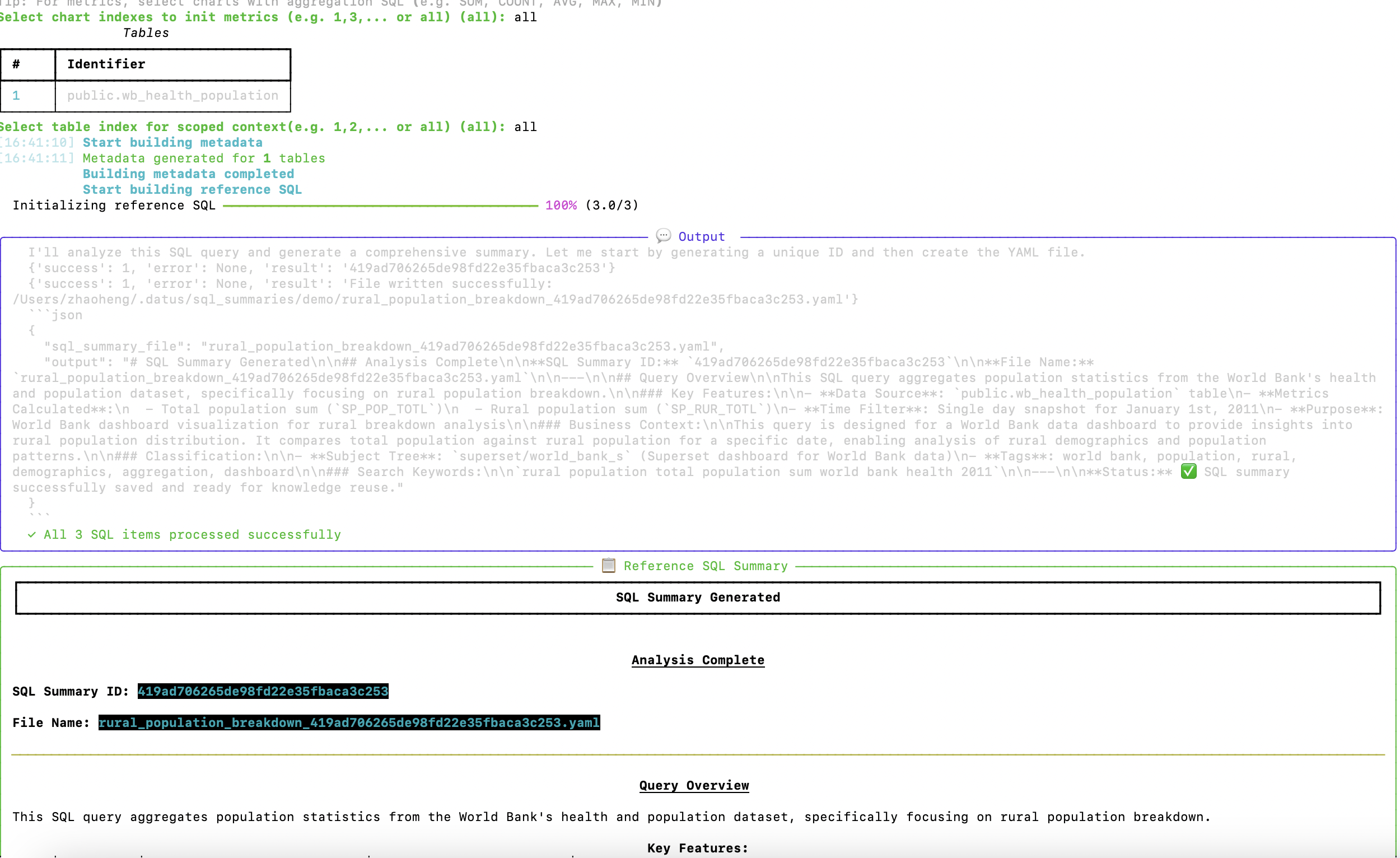Click the Identifier column header
Image resolution: width=1400 pixels, height=858 pixels.
click(105, 64)
